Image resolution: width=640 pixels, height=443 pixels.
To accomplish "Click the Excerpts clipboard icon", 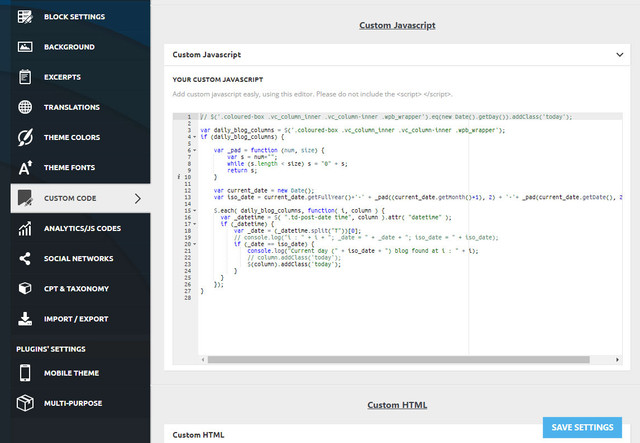I will click(x=25, y=77).
